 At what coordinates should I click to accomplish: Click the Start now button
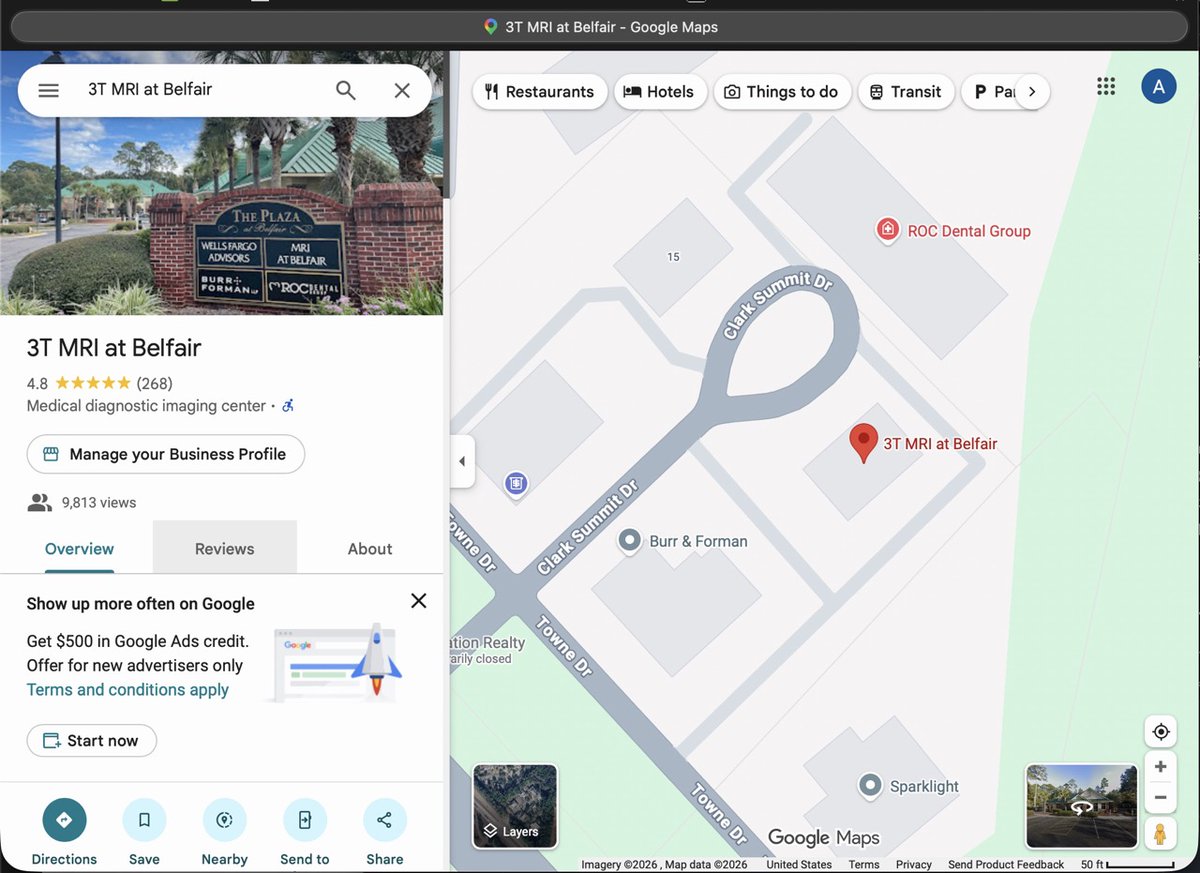pyautogui.click(x=92, y=741)
